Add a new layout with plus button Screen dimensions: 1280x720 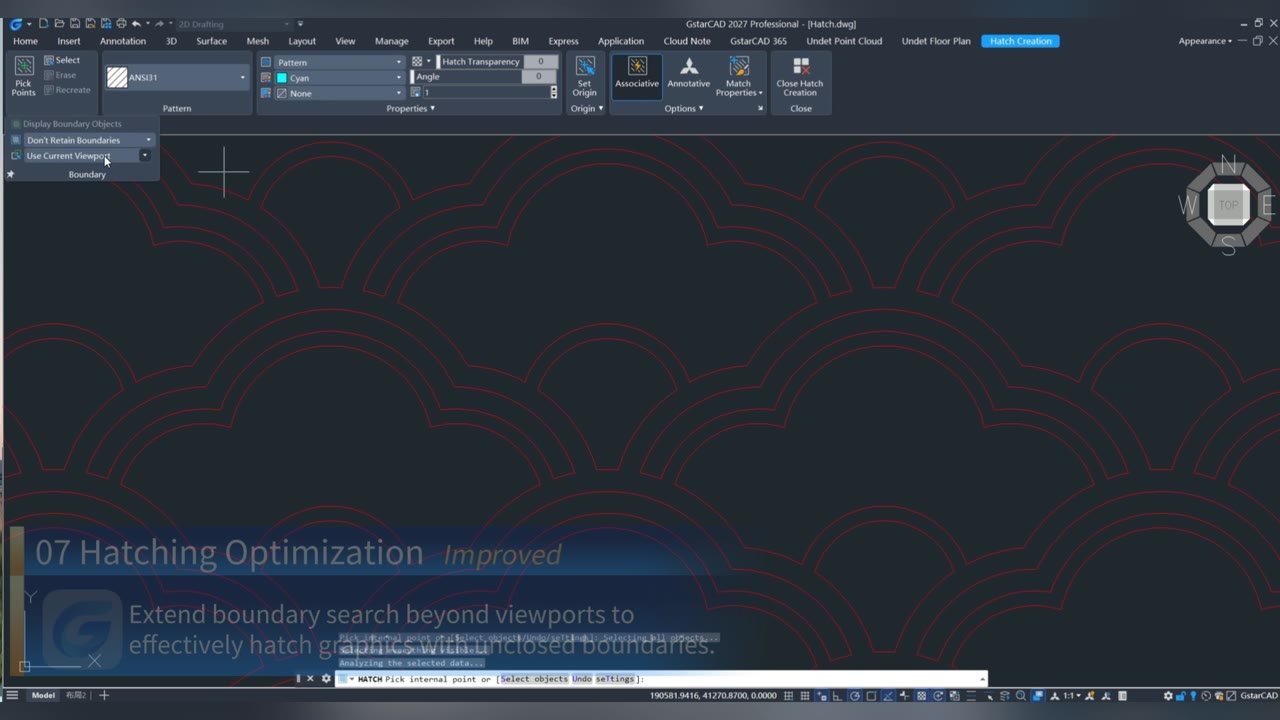[103, 695]
